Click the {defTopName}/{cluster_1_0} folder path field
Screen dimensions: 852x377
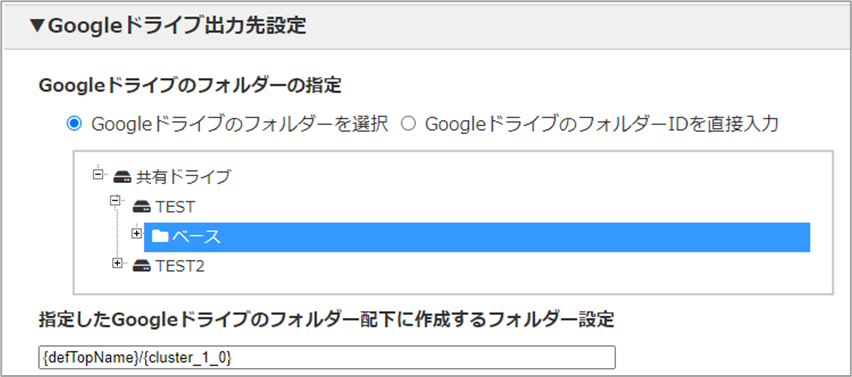click(327, 357)
